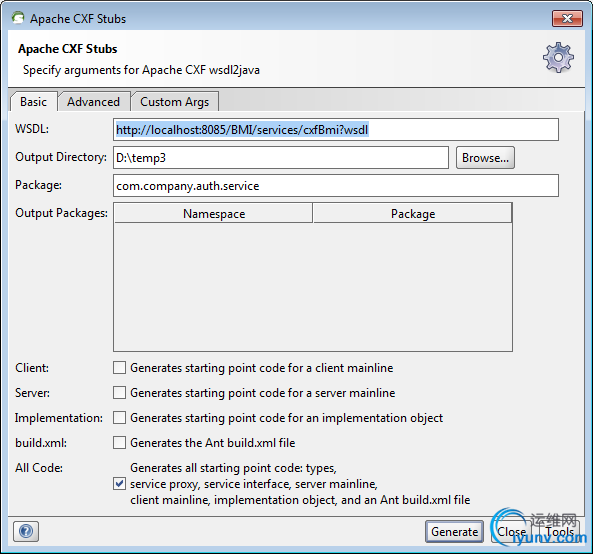Click the gear icon in dialog header
This screenshot has width=593, height=554.
pos(558,57)
